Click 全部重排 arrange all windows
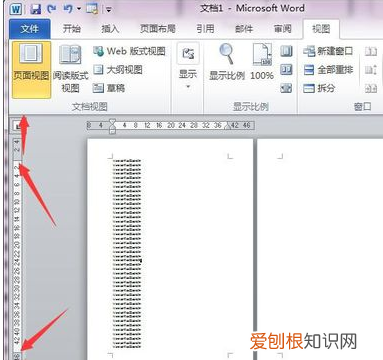383x360 pixels. (328, 70)
